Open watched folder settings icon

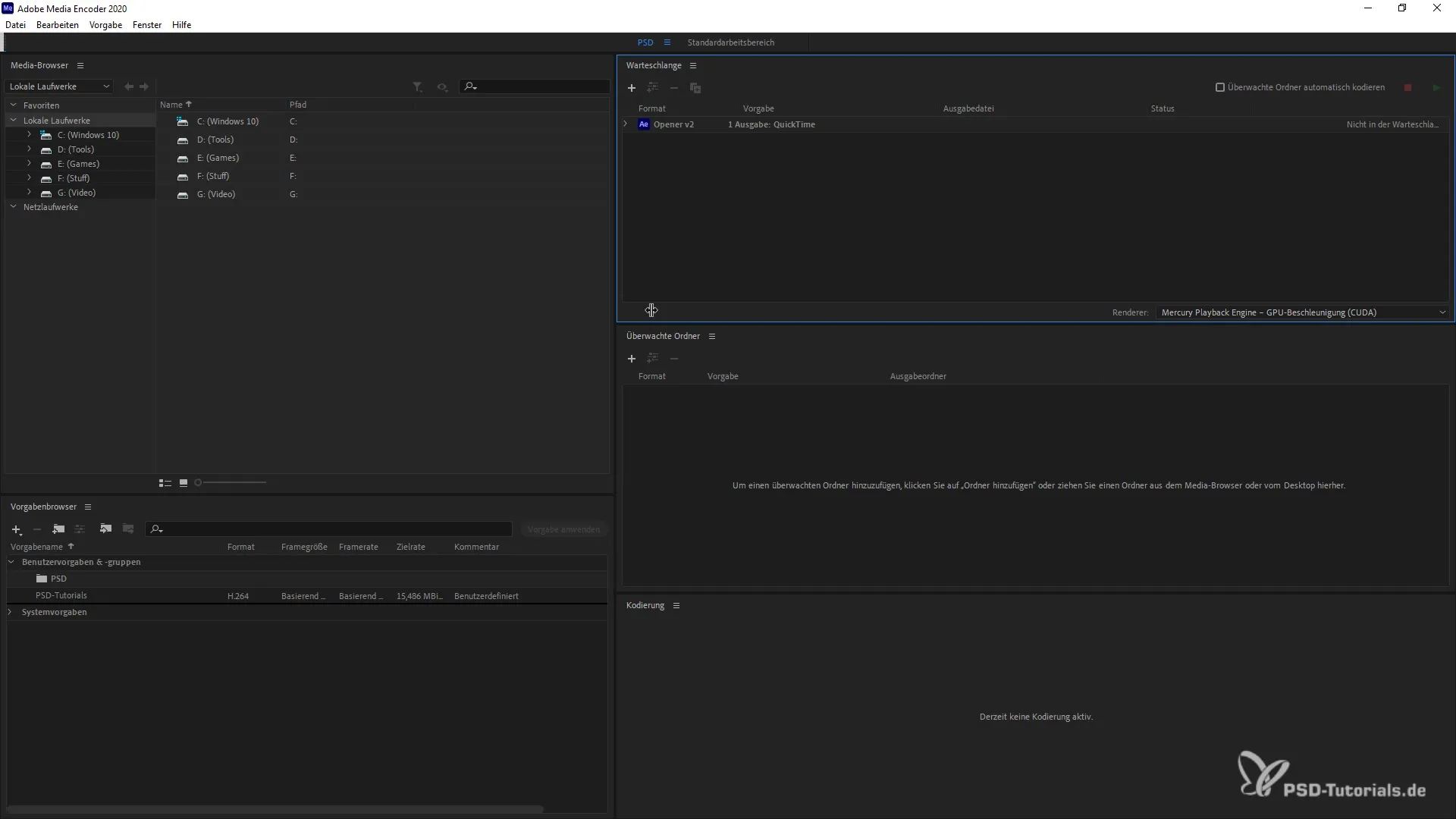[652, 359]
